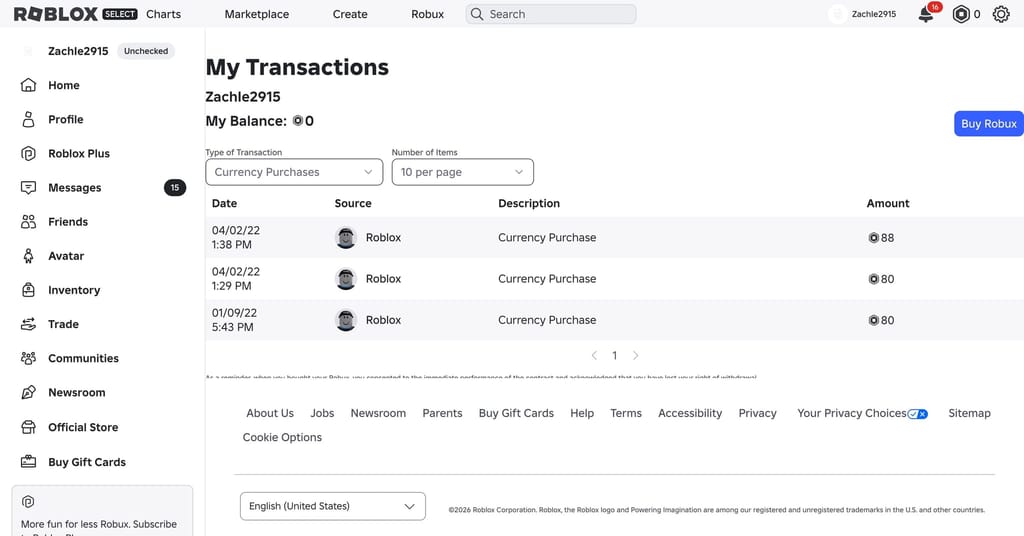The height and width of the screenshot is (536, 1024).
Task: Open the footer Newsroom link
Action: pyautogui.click(x=378, y=413)
